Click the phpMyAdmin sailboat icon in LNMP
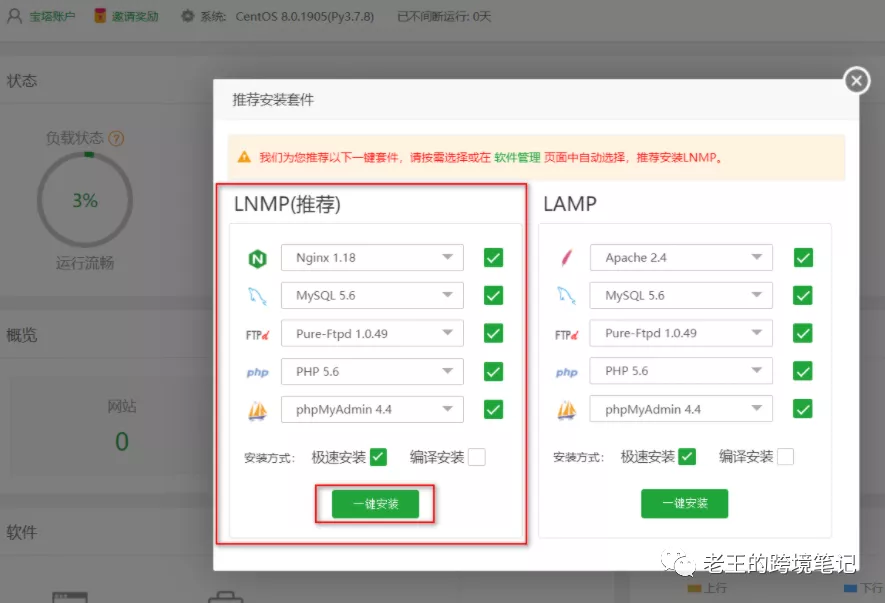The width and height of the screenshot is (885, 603). (x=257, y=410)
